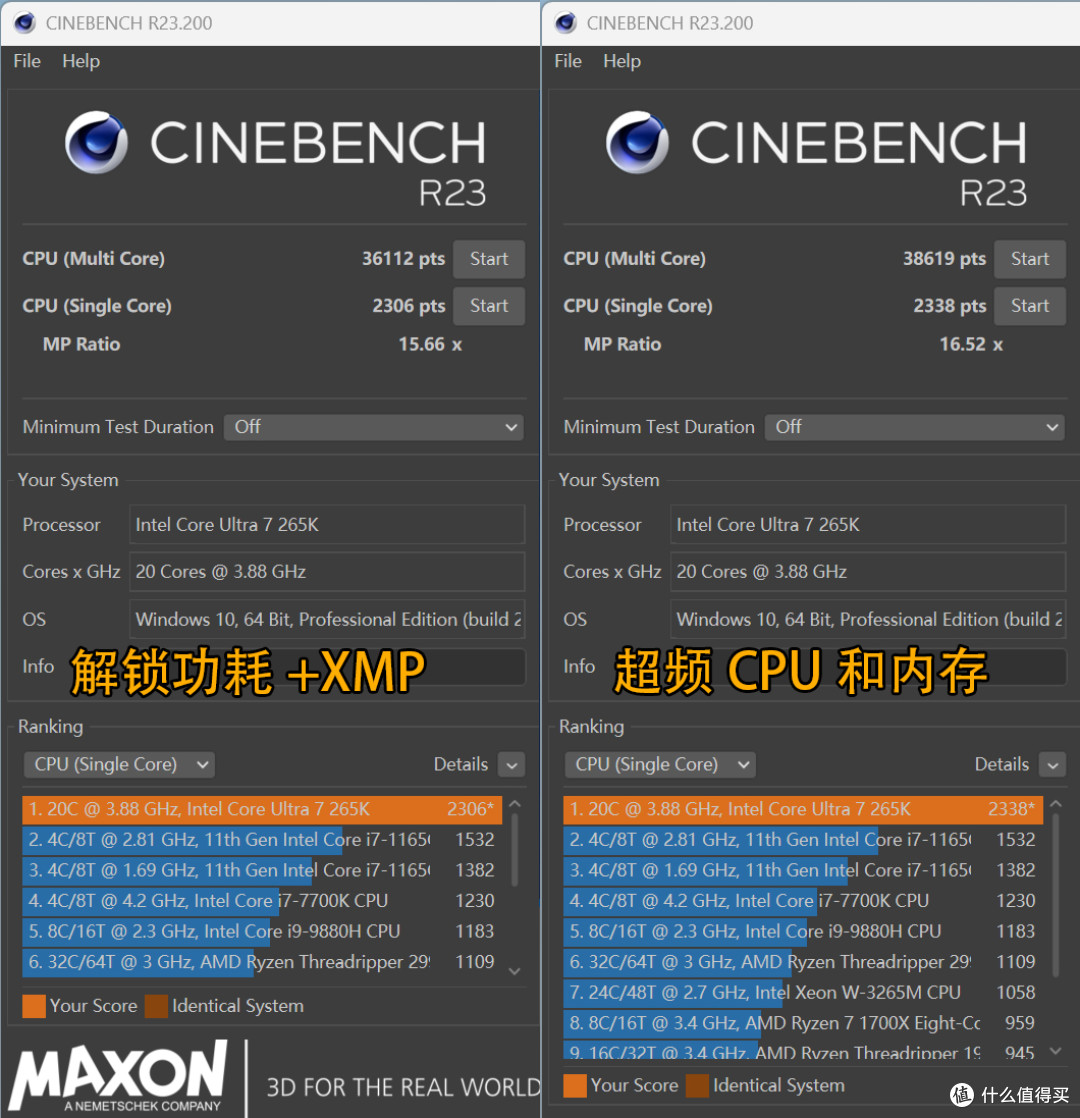1080x1118 pixels.
Task: Click scroll down arrow of right ranking list
Action: pos(1056,1051)
